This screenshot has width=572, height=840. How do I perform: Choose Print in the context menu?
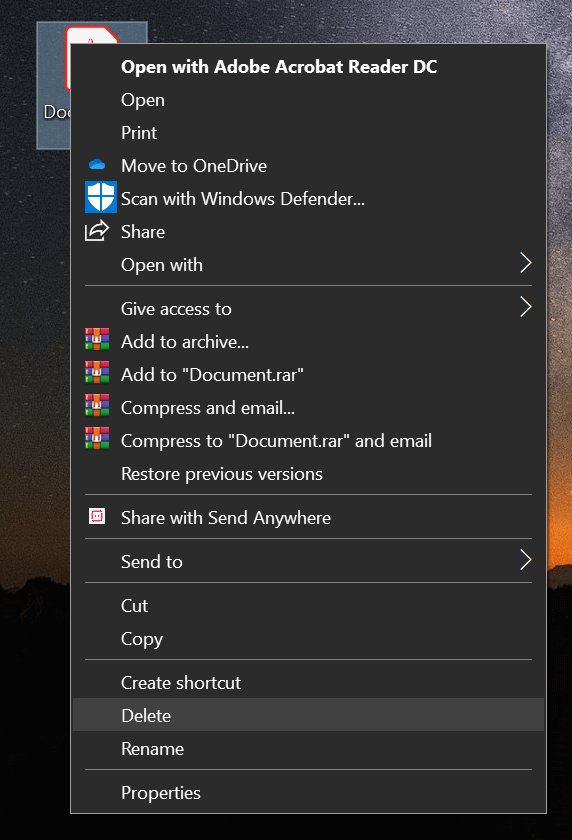coord(308,133)
